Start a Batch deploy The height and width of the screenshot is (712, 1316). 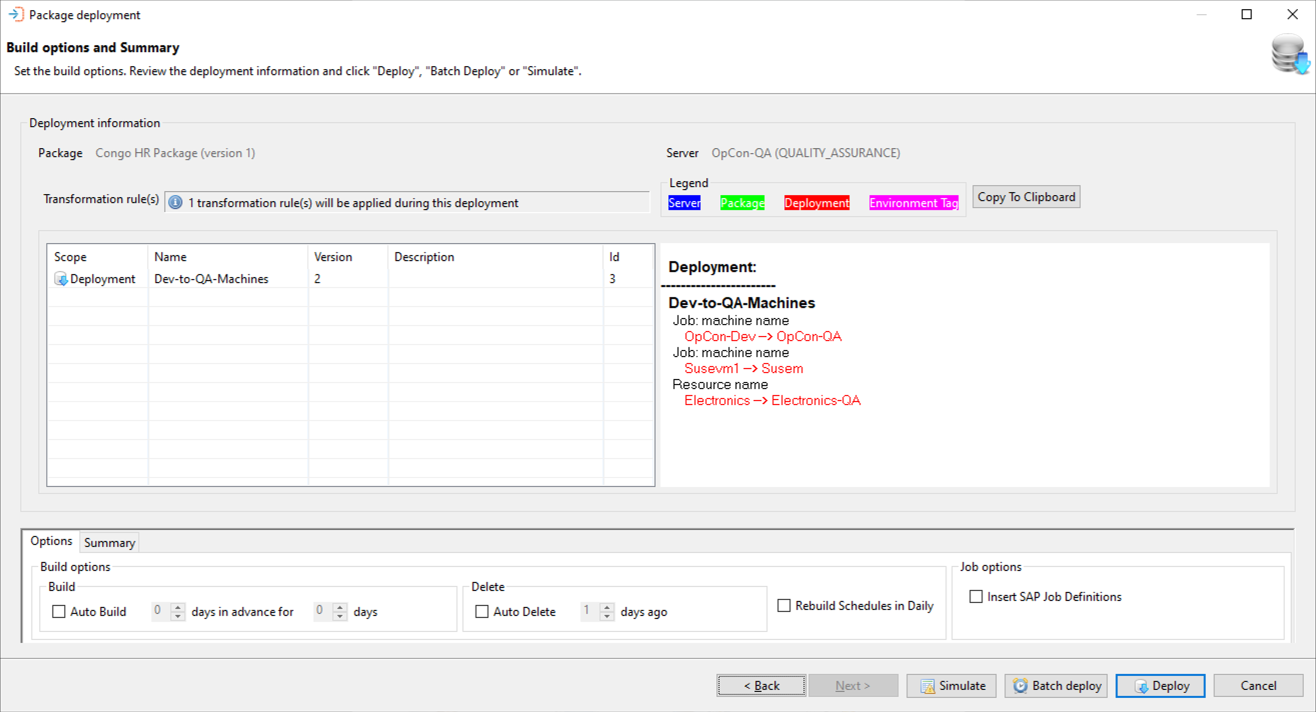(x=1056, y=686)
